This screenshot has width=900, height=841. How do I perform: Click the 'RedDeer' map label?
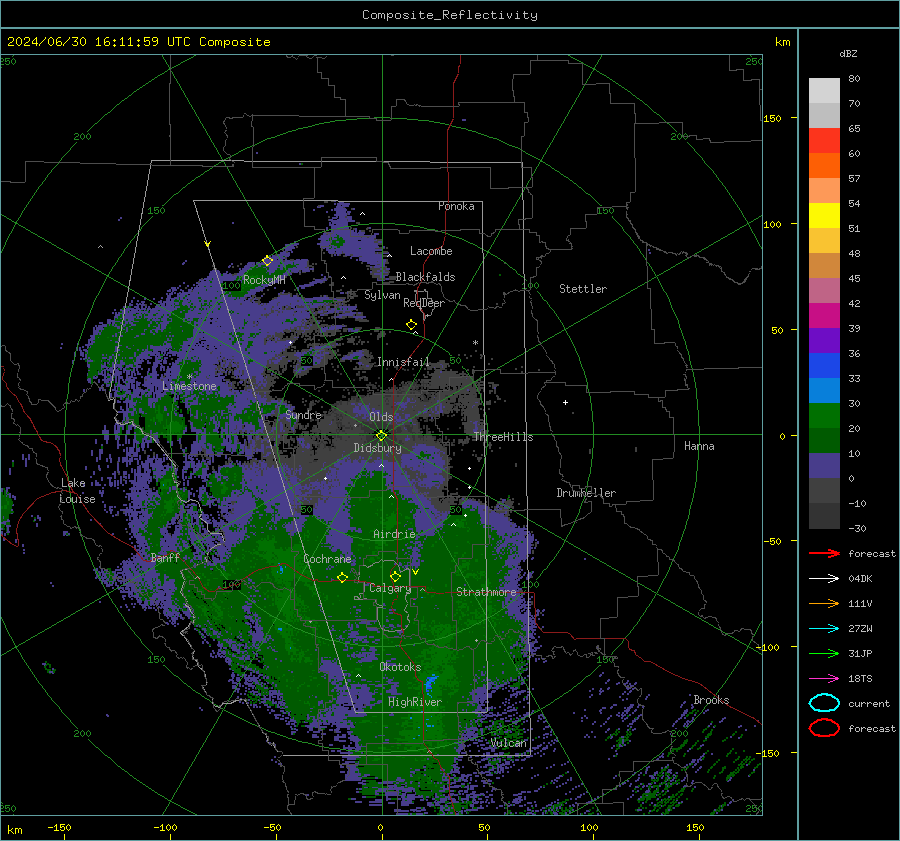[424, 303]
